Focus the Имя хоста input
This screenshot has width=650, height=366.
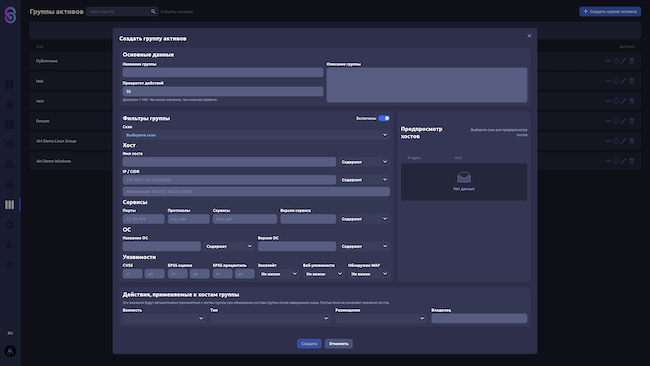point(229,162)
